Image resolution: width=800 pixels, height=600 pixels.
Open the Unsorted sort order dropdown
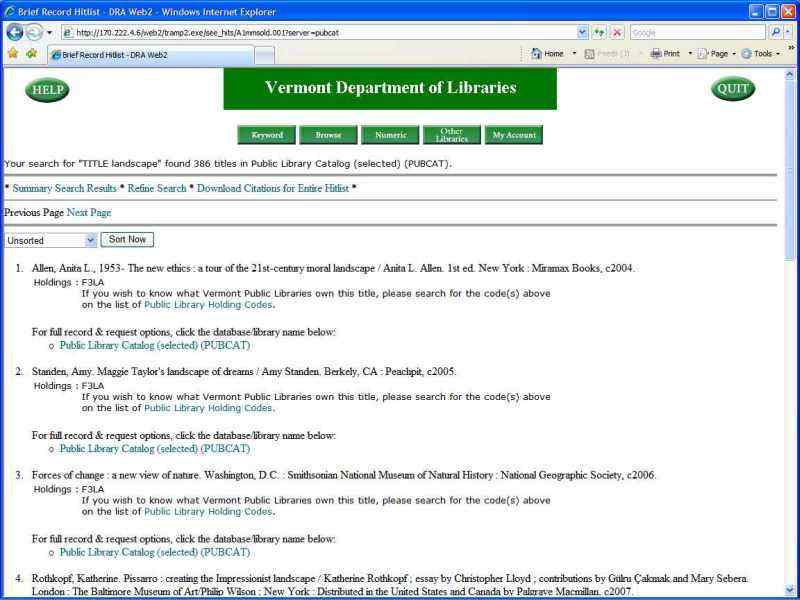tap(50, 240)
